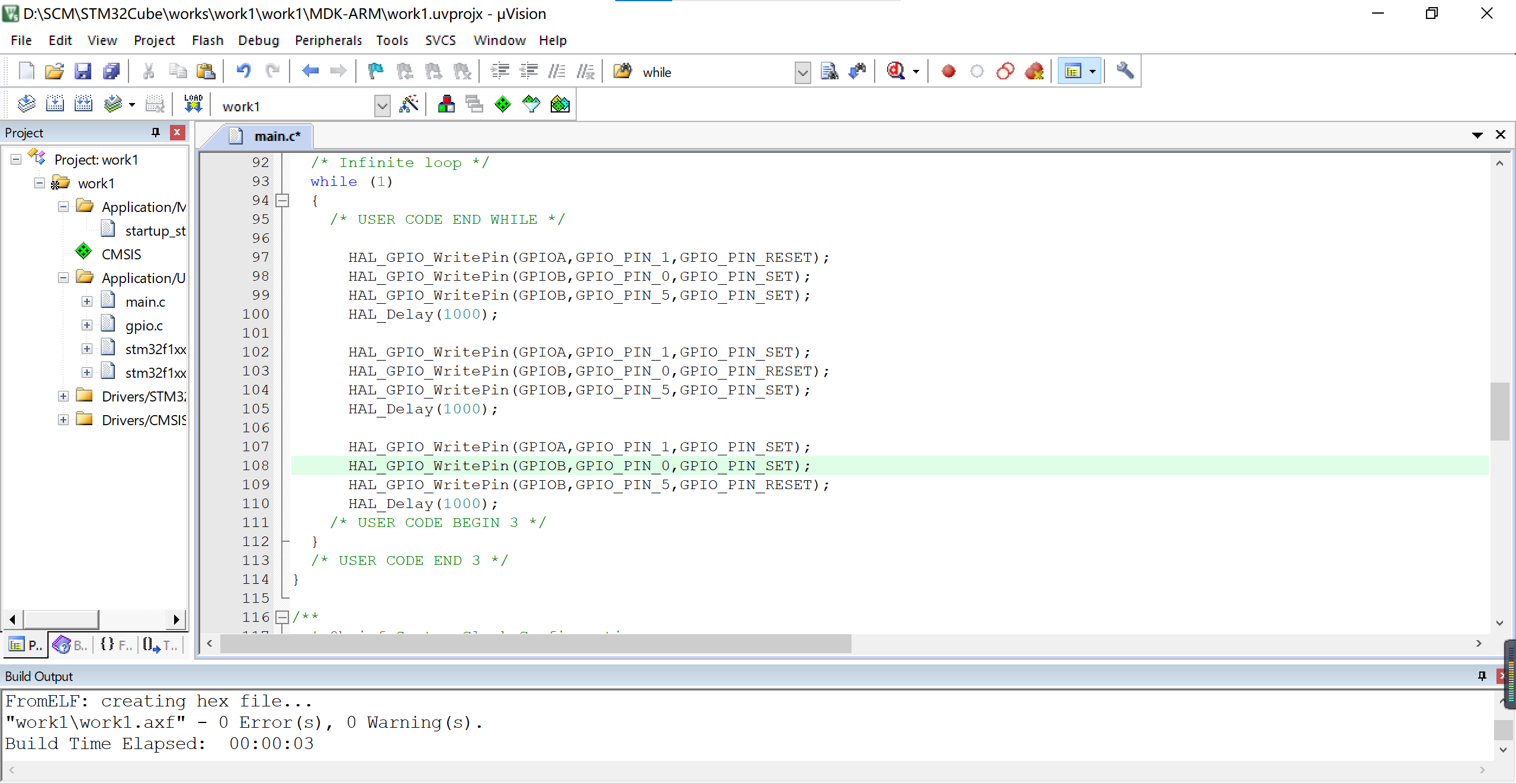
Task: Open the search text 'while' dropdown
Action: click(802, 73)
